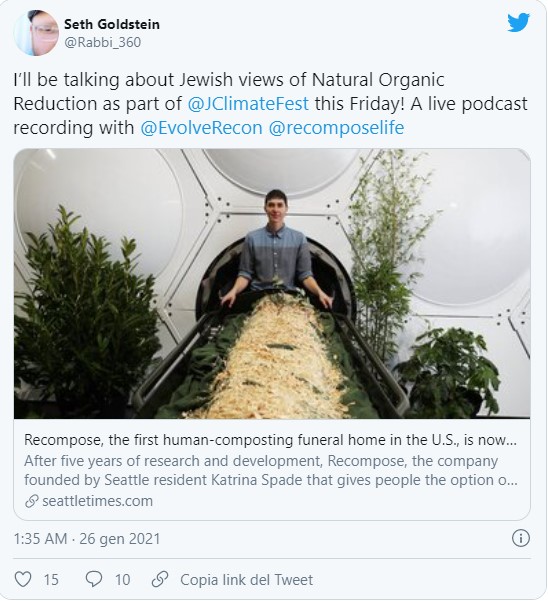Open Seth Goldstein's profile avatar
548x601 pixels.
coord(36,33)
